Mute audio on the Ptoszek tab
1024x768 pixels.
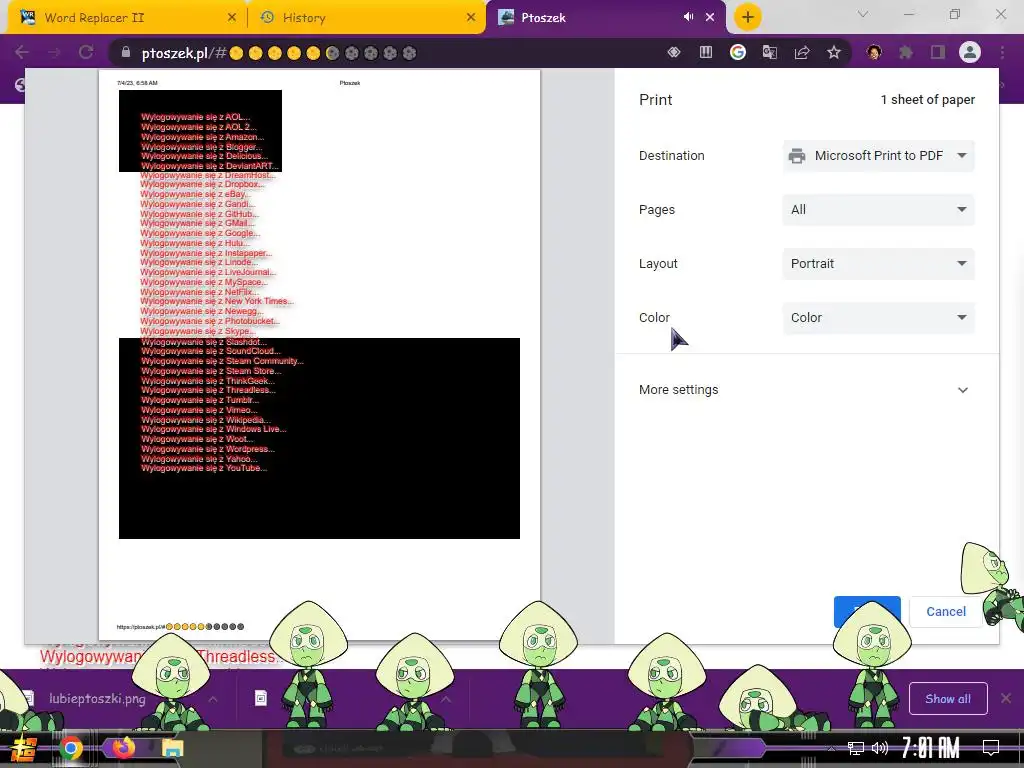[688, 17]
